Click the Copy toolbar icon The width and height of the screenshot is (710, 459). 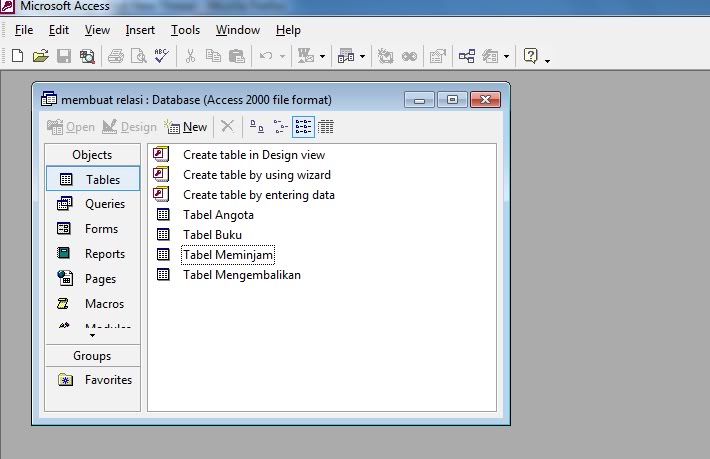(213, 56)
